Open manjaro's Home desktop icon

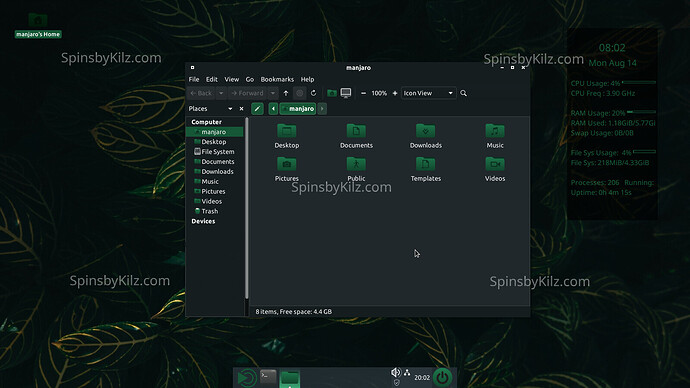[x=38, y=25]
